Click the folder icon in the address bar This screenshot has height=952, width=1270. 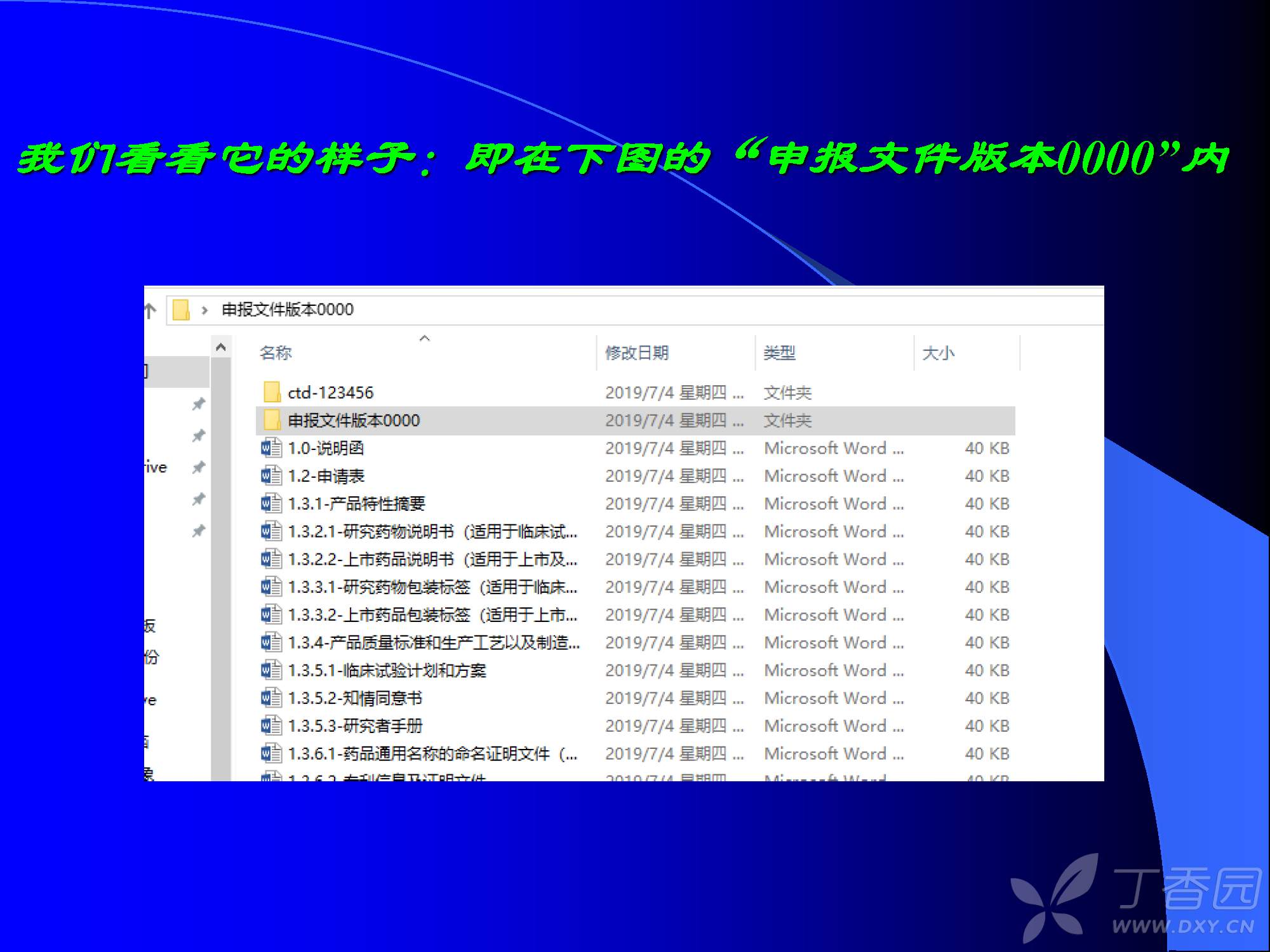pyautogui.click(x=181, y=310)
